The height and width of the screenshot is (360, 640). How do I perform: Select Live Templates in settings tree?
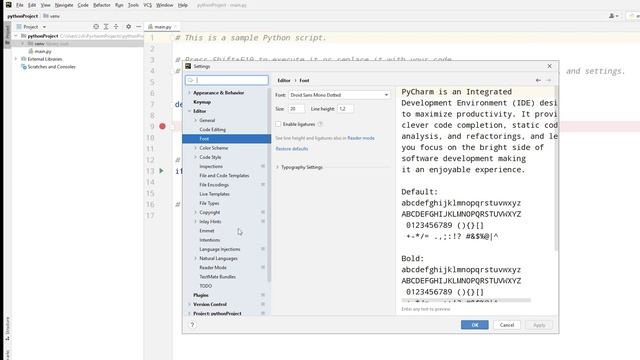coord(214,194)
